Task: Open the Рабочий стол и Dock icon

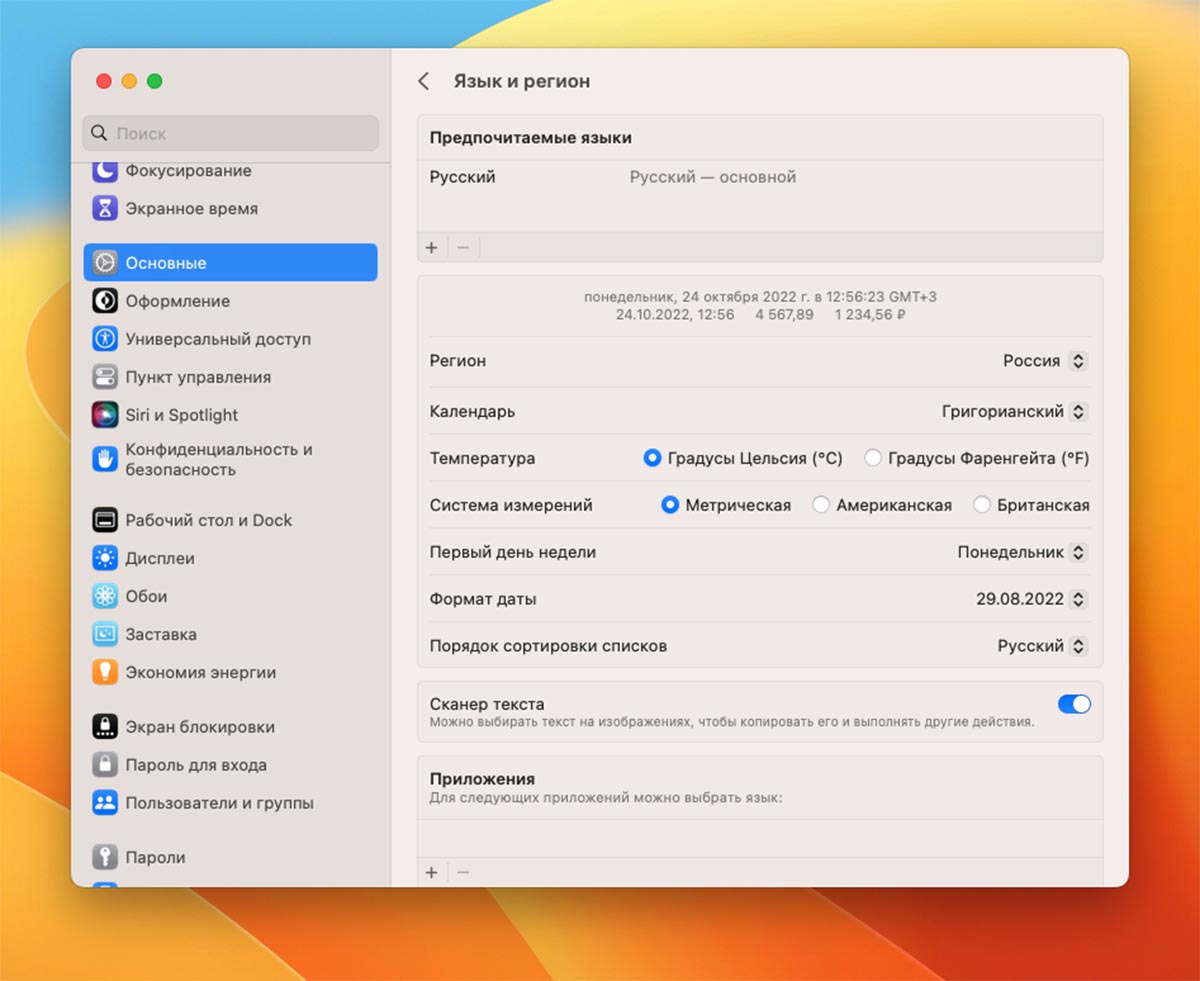Action: (105, 520)
